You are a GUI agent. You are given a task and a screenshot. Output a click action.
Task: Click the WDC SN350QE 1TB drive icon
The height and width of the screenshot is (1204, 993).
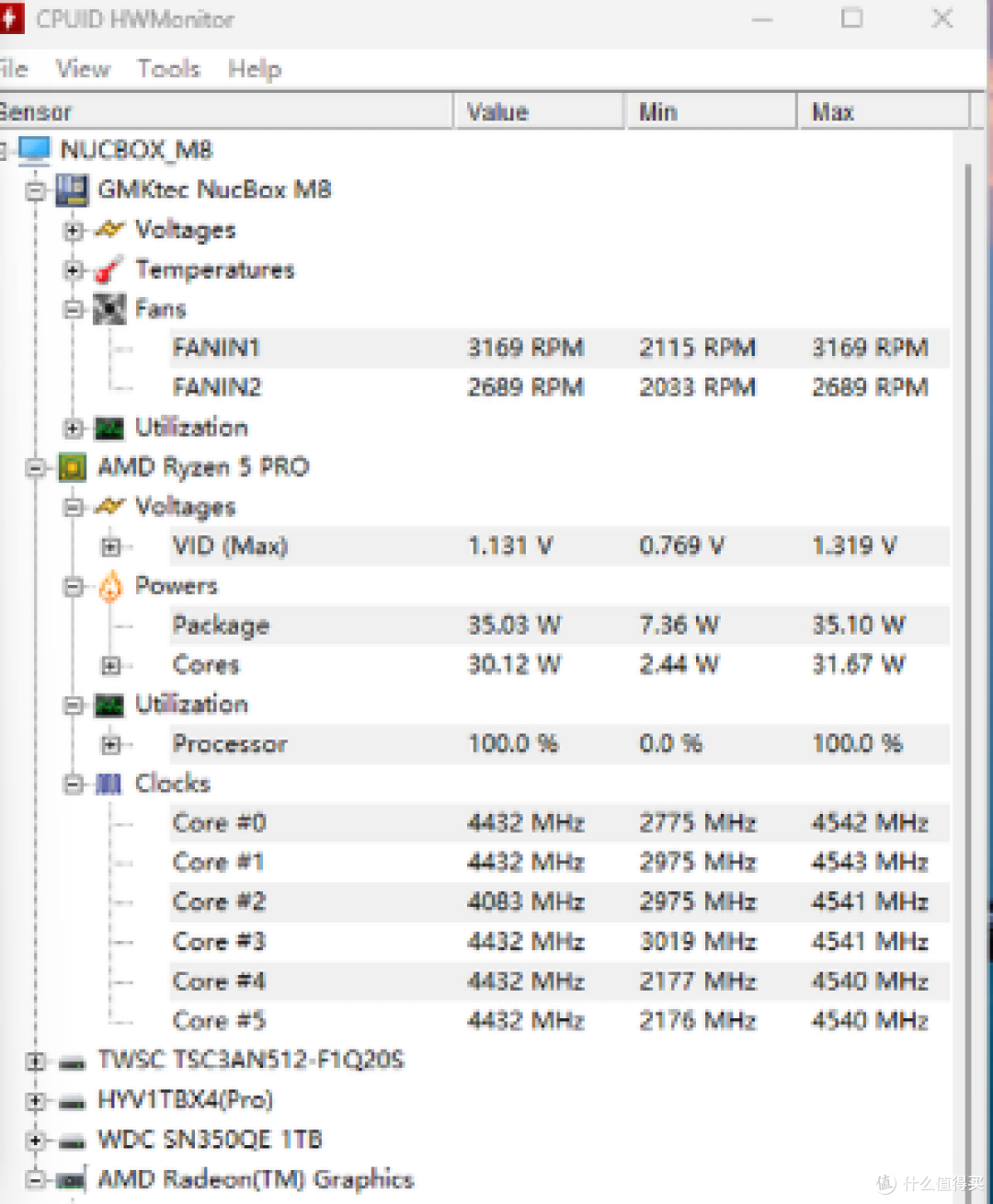coord(72,1141)
